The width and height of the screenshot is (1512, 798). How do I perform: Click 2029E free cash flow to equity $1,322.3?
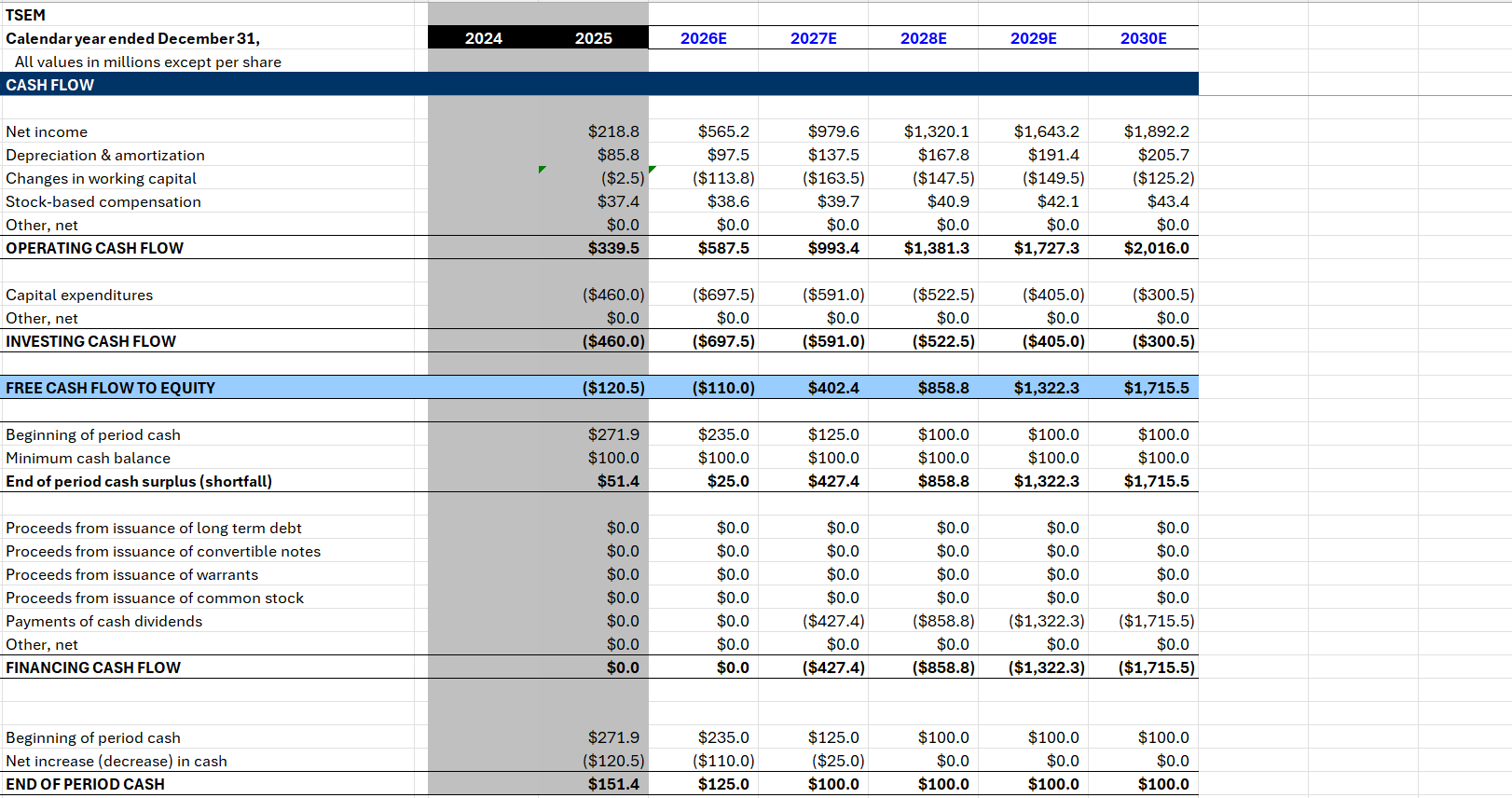1046,388
